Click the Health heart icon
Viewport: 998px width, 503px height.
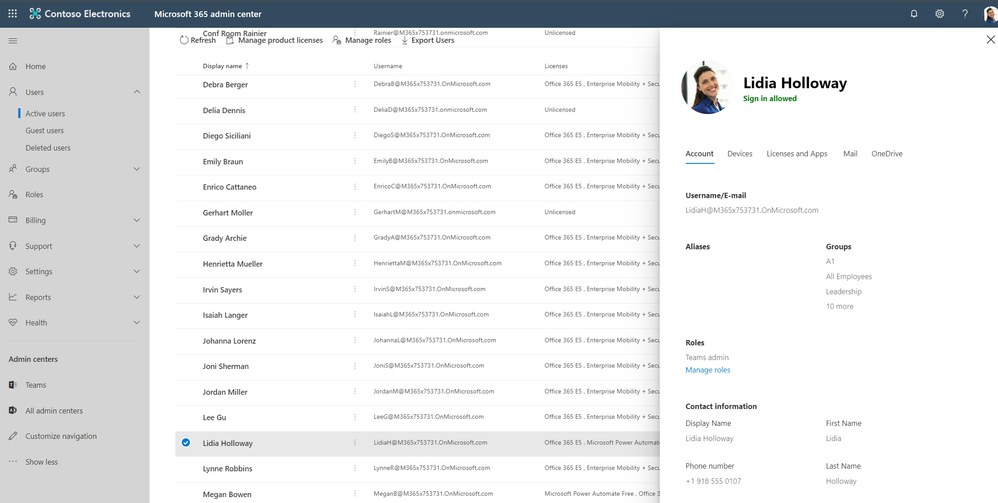13,322
